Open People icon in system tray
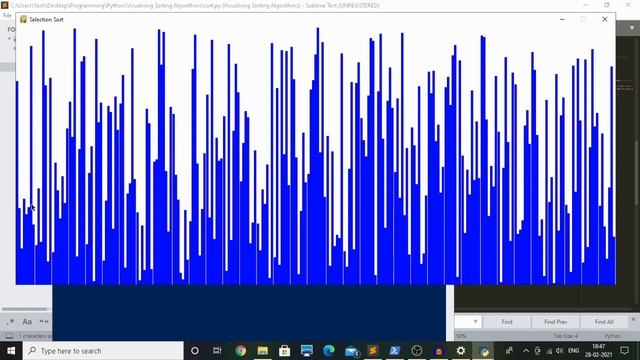Image resolution: width=640 pixels, height=360 pixels. [509, 351]
